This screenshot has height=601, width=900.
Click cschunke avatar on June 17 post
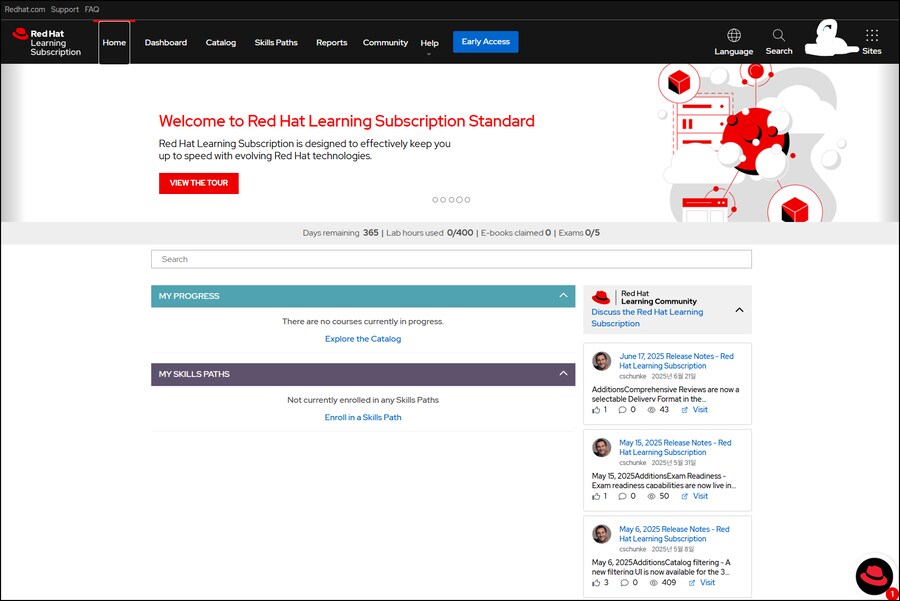pyautogui.click(x=602, y=361)
